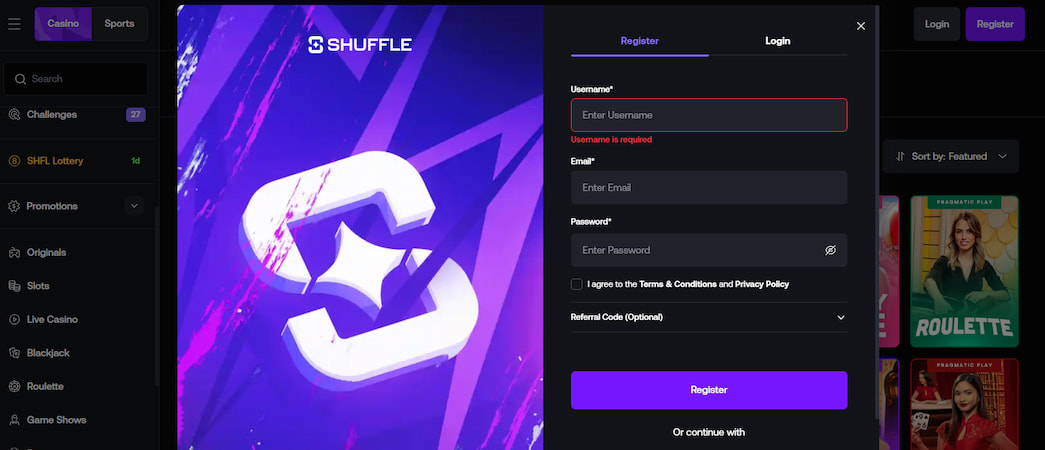Open the Privacy Policy link
The image size is (1045, 450).
(x=761, y=284)
